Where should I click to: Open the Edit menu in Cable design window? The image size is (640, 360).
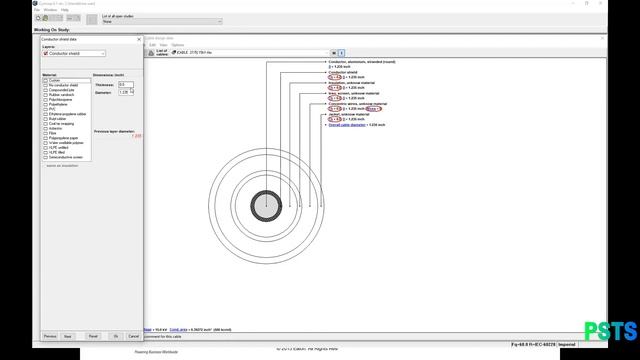tap(152, 45)
